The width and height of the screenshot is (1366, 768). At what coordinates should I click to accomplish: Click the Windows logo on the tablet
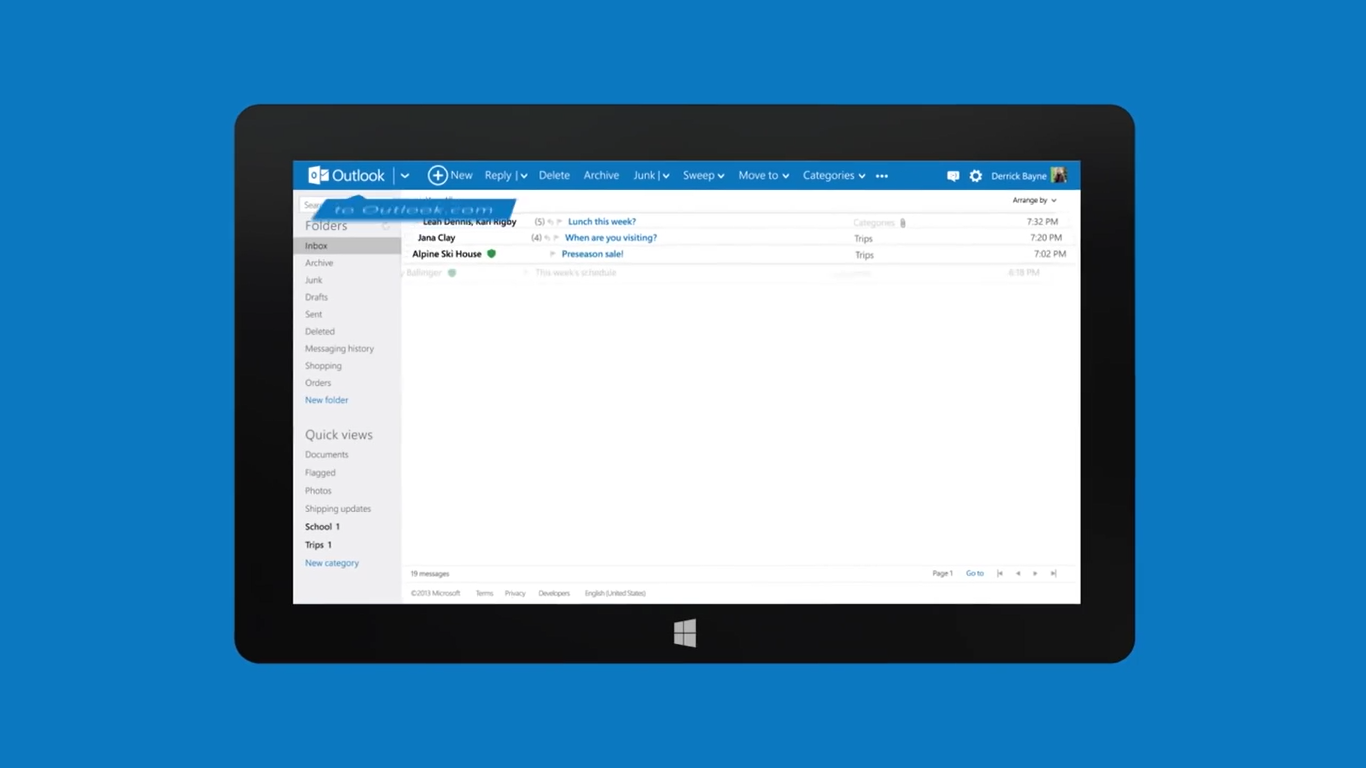(x=685, y=633)
